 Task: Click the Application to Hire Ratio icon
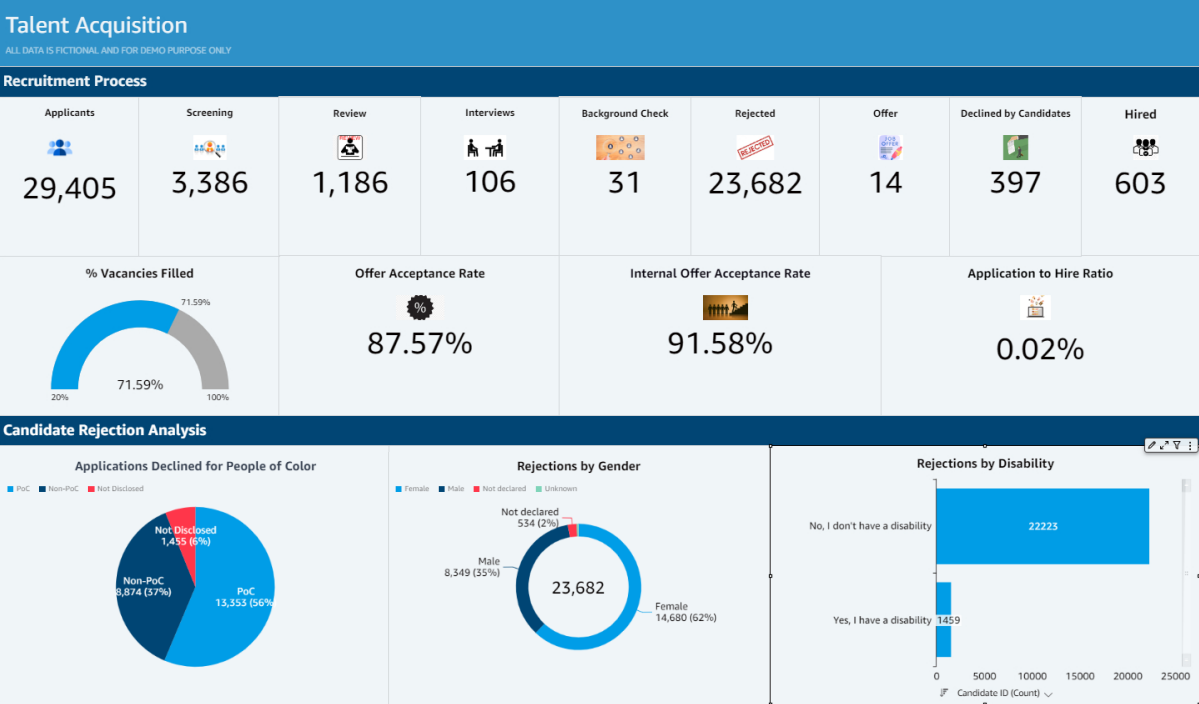[1035, 307]
